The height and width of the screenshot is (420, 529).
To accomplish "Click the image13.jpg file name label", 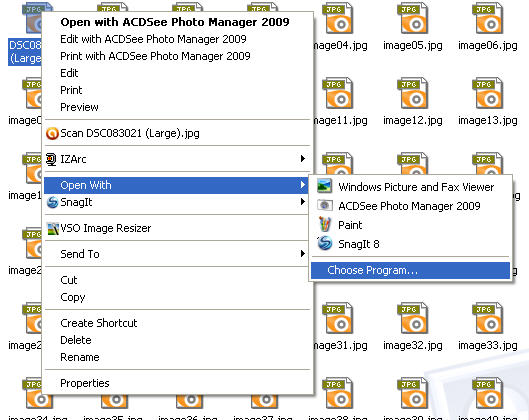I will (x=488, y=120).
